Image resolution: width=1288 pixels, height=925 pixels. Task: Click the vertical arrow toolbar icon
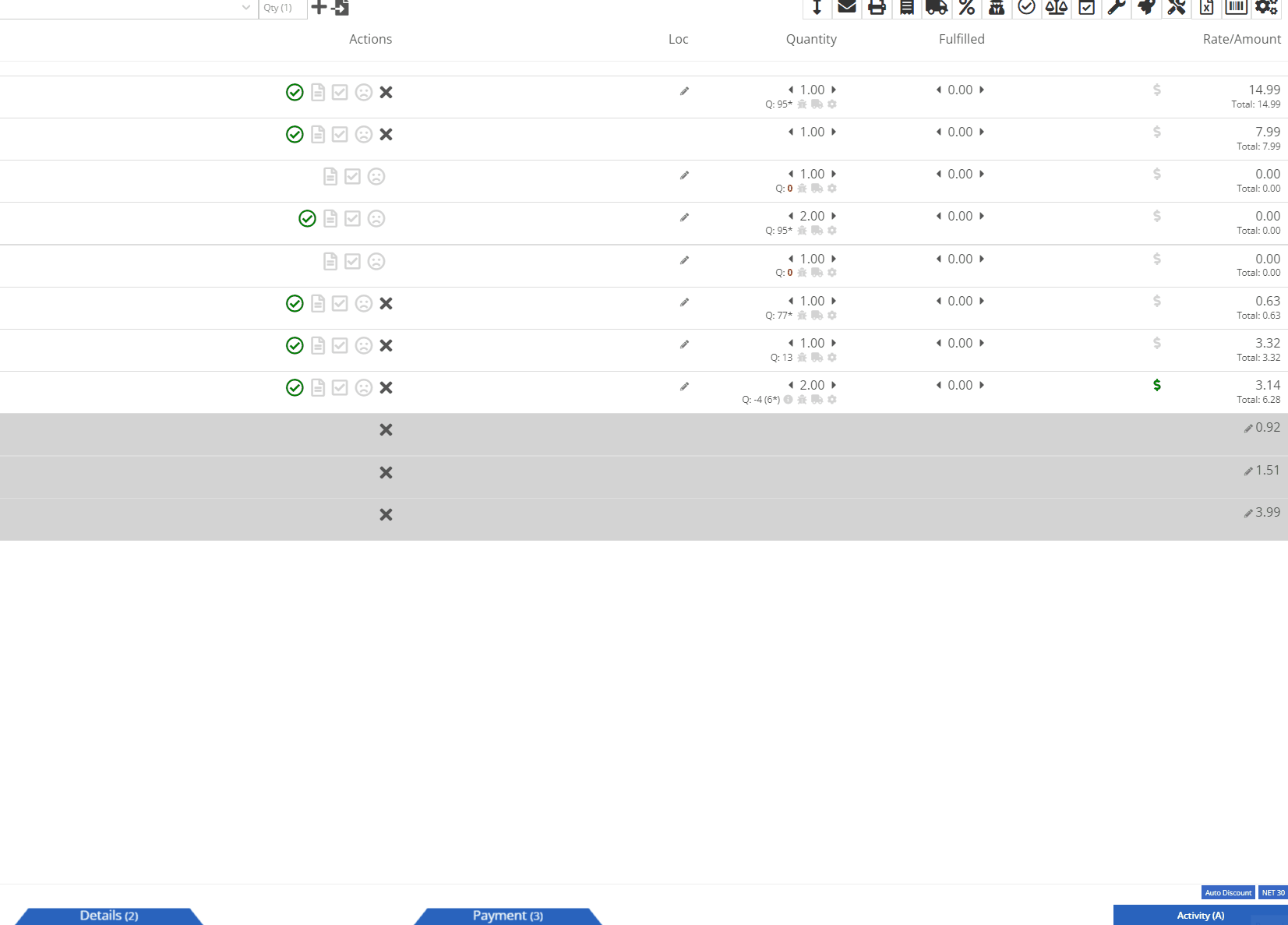click(817, 7)
